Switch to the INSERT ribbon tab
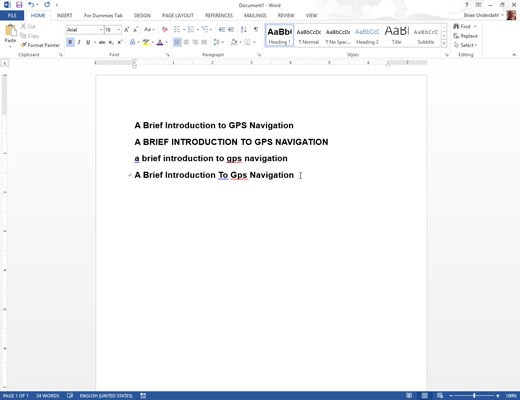Viewport: 520px width, 400px height. pos(64,15)
